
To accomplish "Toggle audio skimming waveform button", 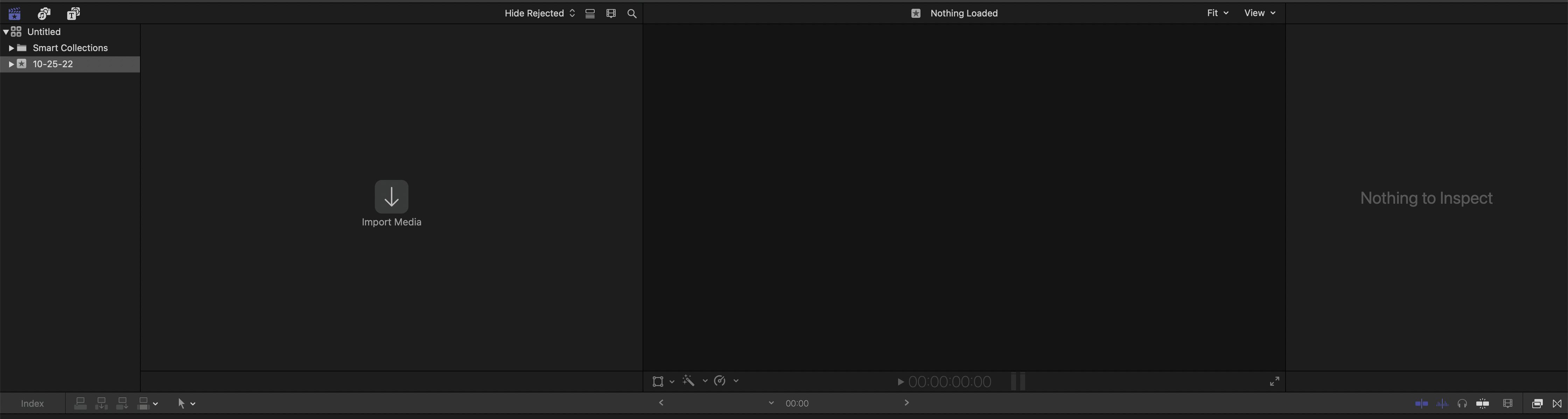I will [1442, 403].
